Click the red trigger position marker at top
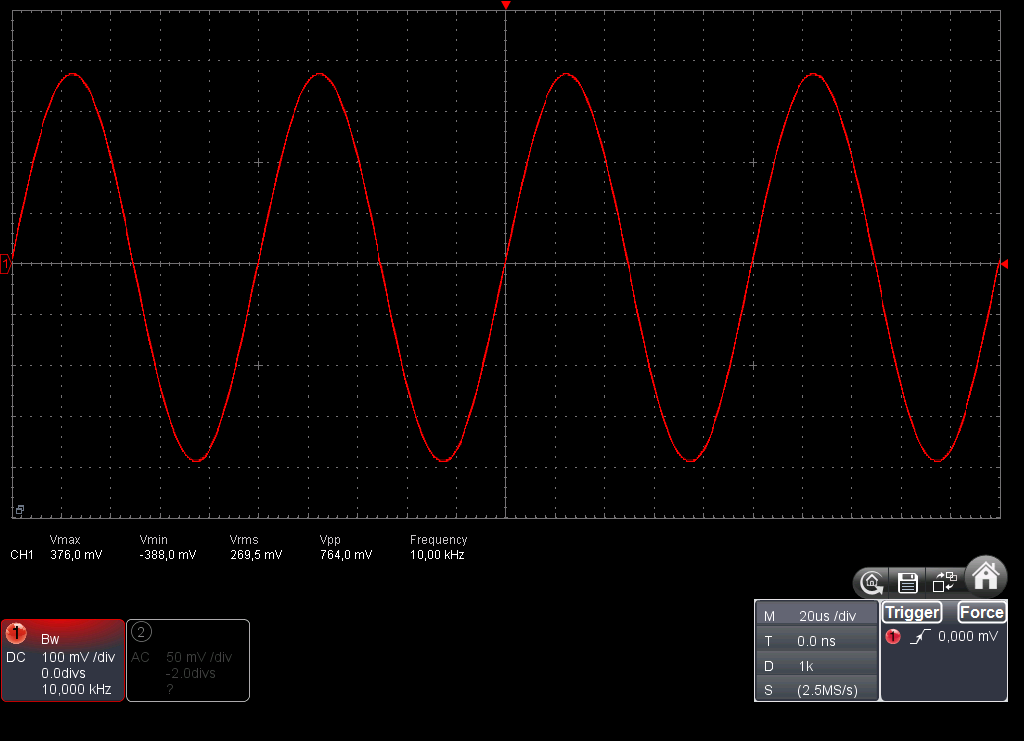This screenshot has height=741, width=1024. point(506,6)
